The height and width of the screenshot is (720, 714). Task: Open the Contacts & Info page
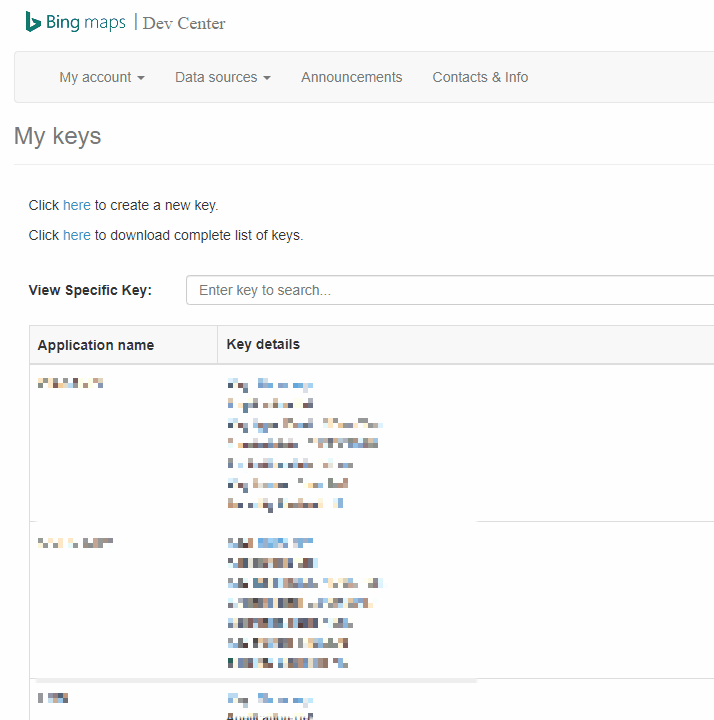[480, 77]
